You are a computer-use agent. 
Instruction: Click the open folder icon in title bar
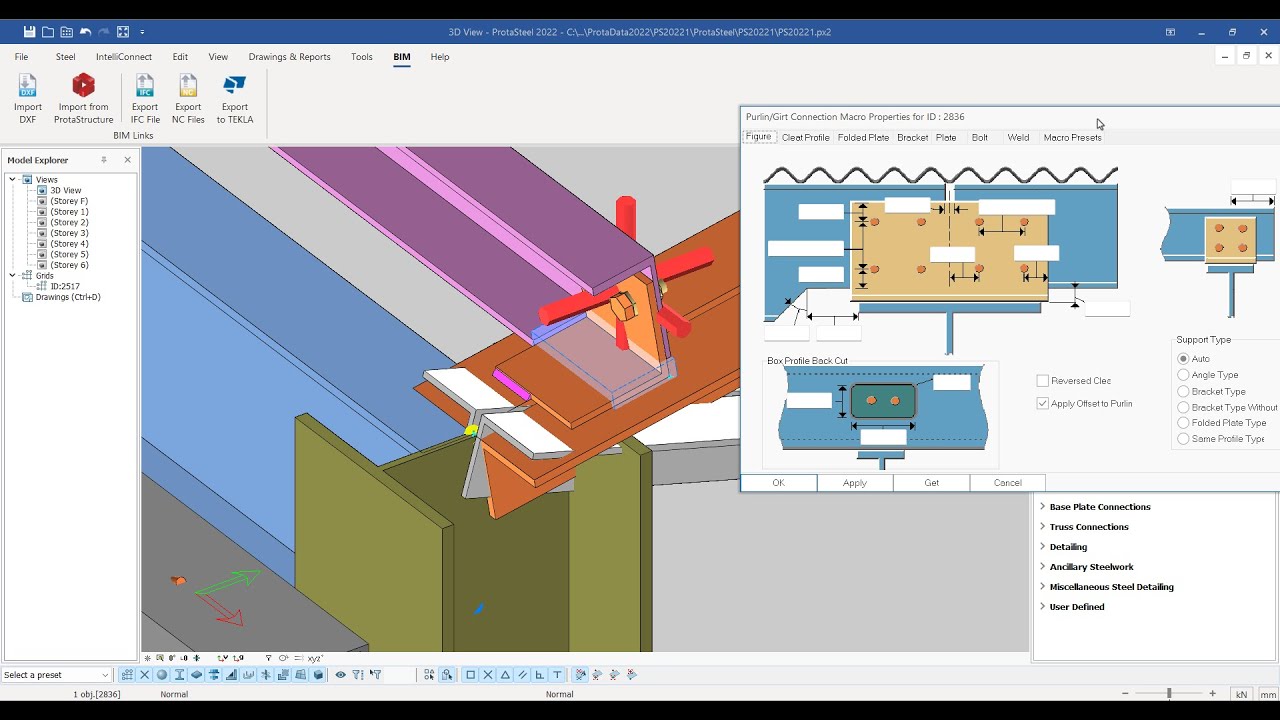pos(48,32)
